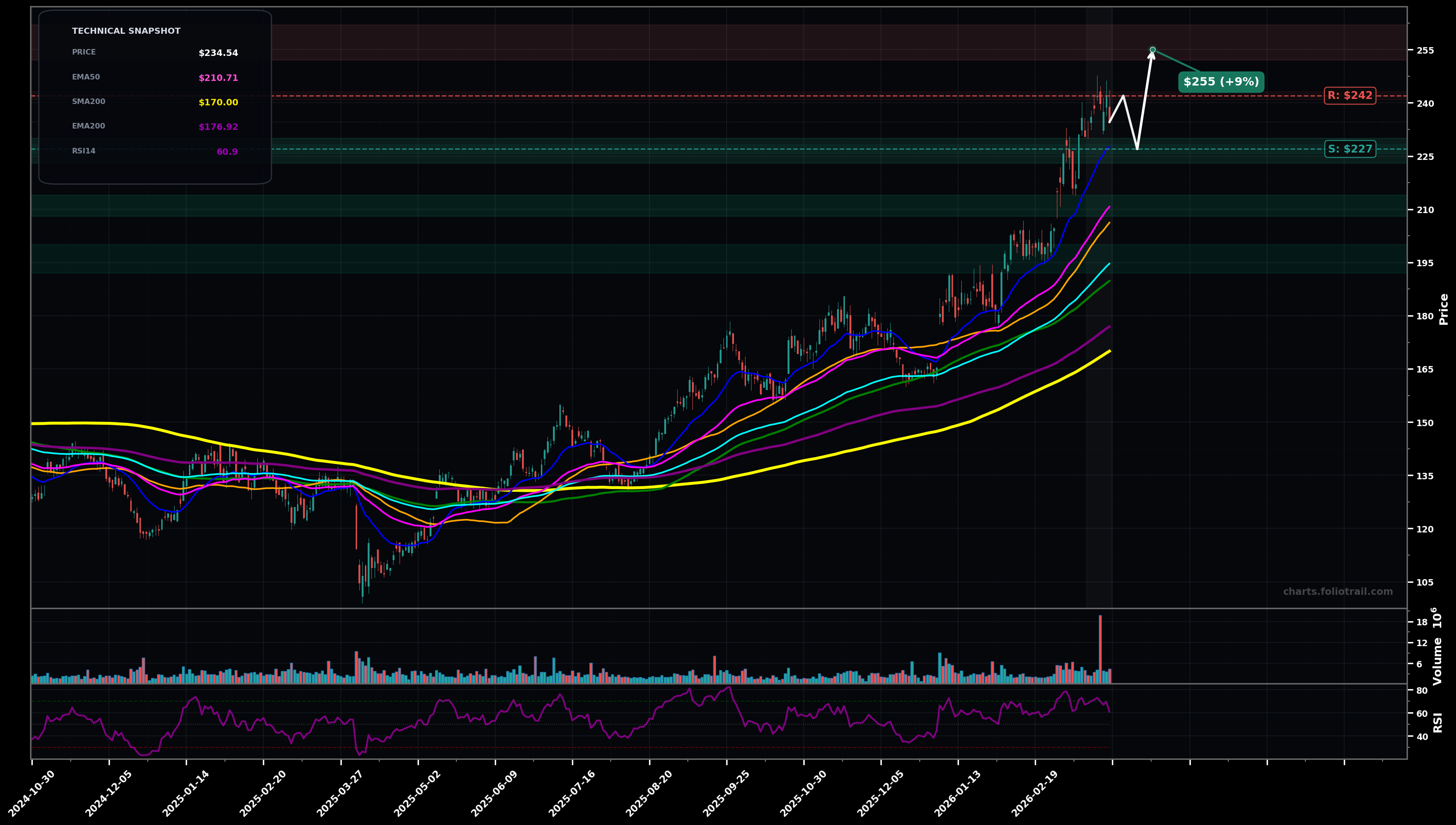Click the R: $242 resistance label

point(1351,95)
